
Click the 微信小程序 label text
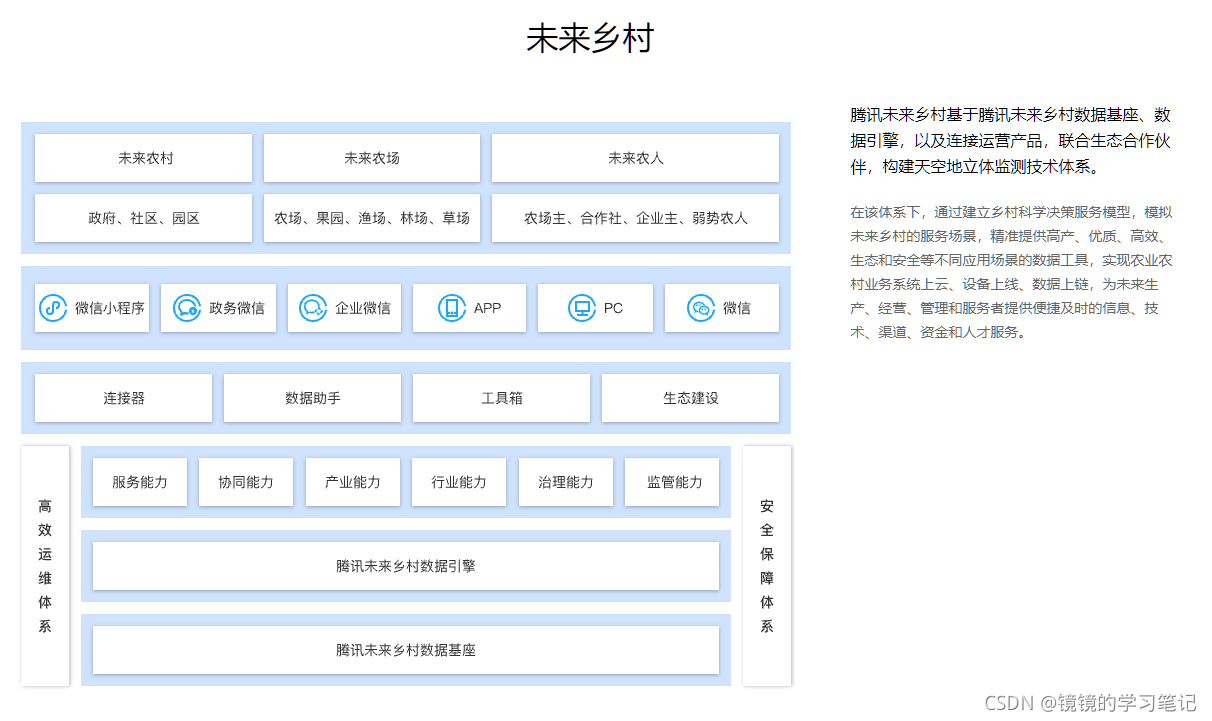pos(110,308)
